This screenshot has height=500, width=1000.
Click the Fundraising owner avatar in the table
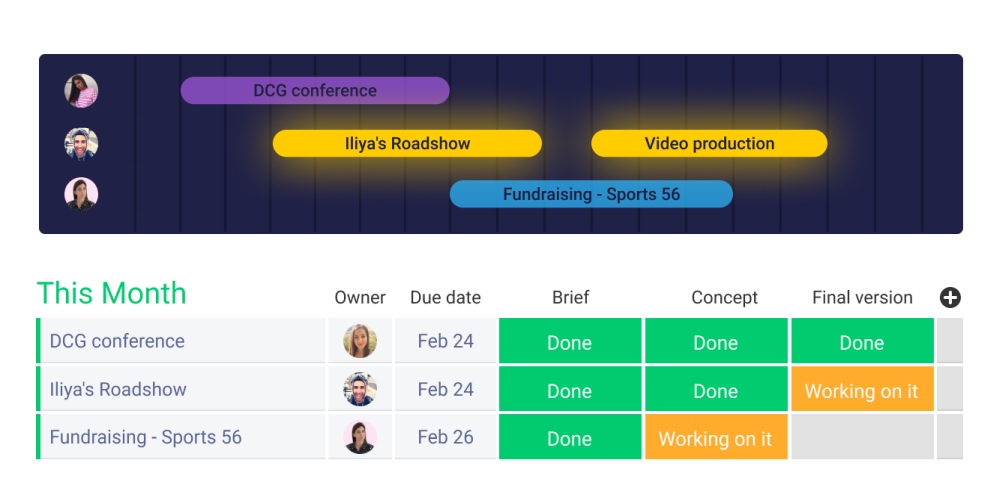point(360,437)
